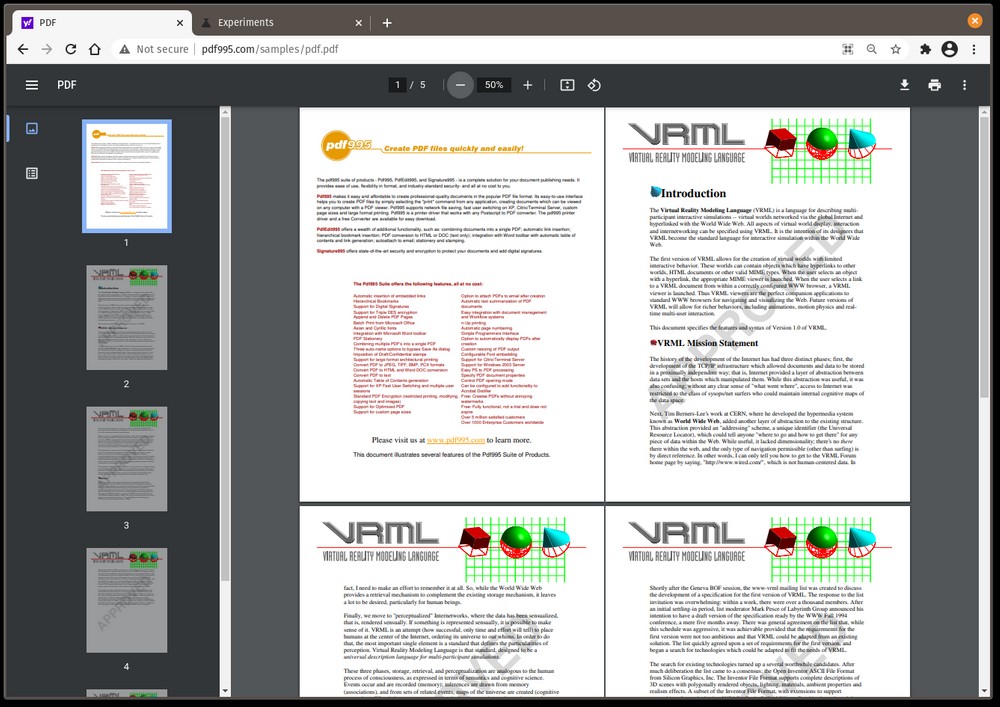Click the zoom in plus button

tap(528, 85)
